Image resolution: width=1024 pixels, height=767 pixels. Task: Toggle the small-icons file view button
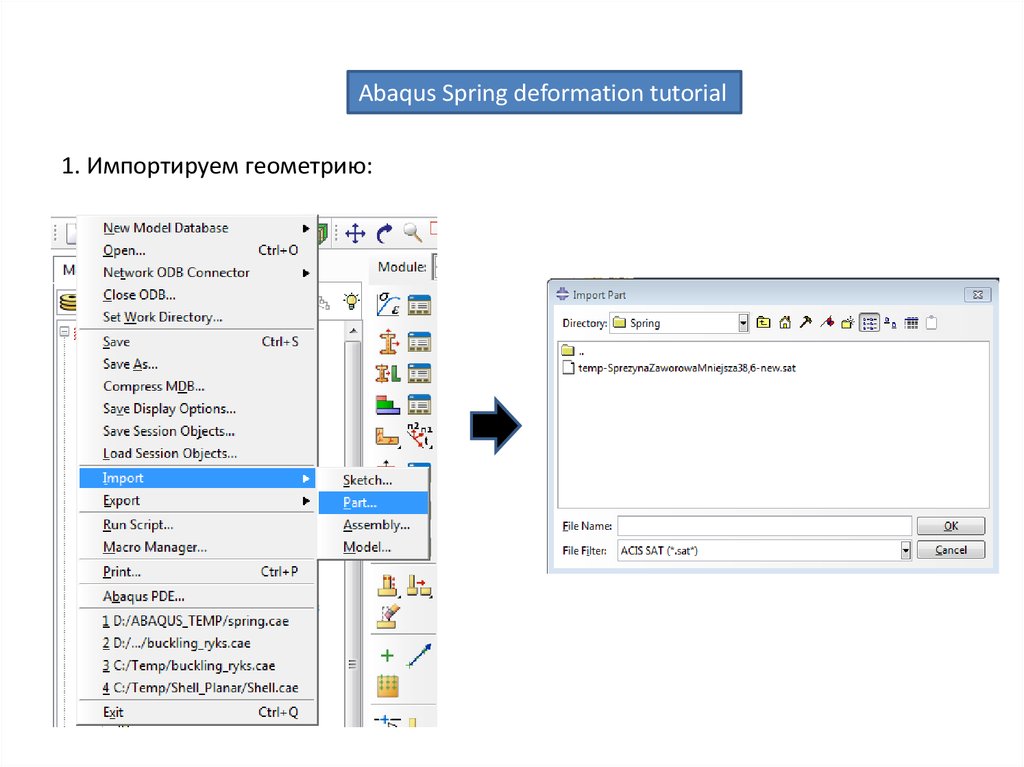pos(890,323)
